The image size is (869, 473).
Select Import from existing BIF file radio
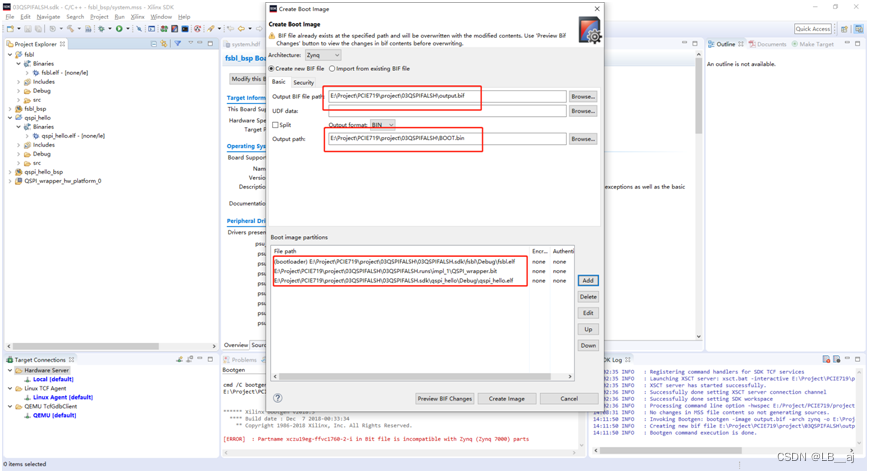[x=332, y=69]
